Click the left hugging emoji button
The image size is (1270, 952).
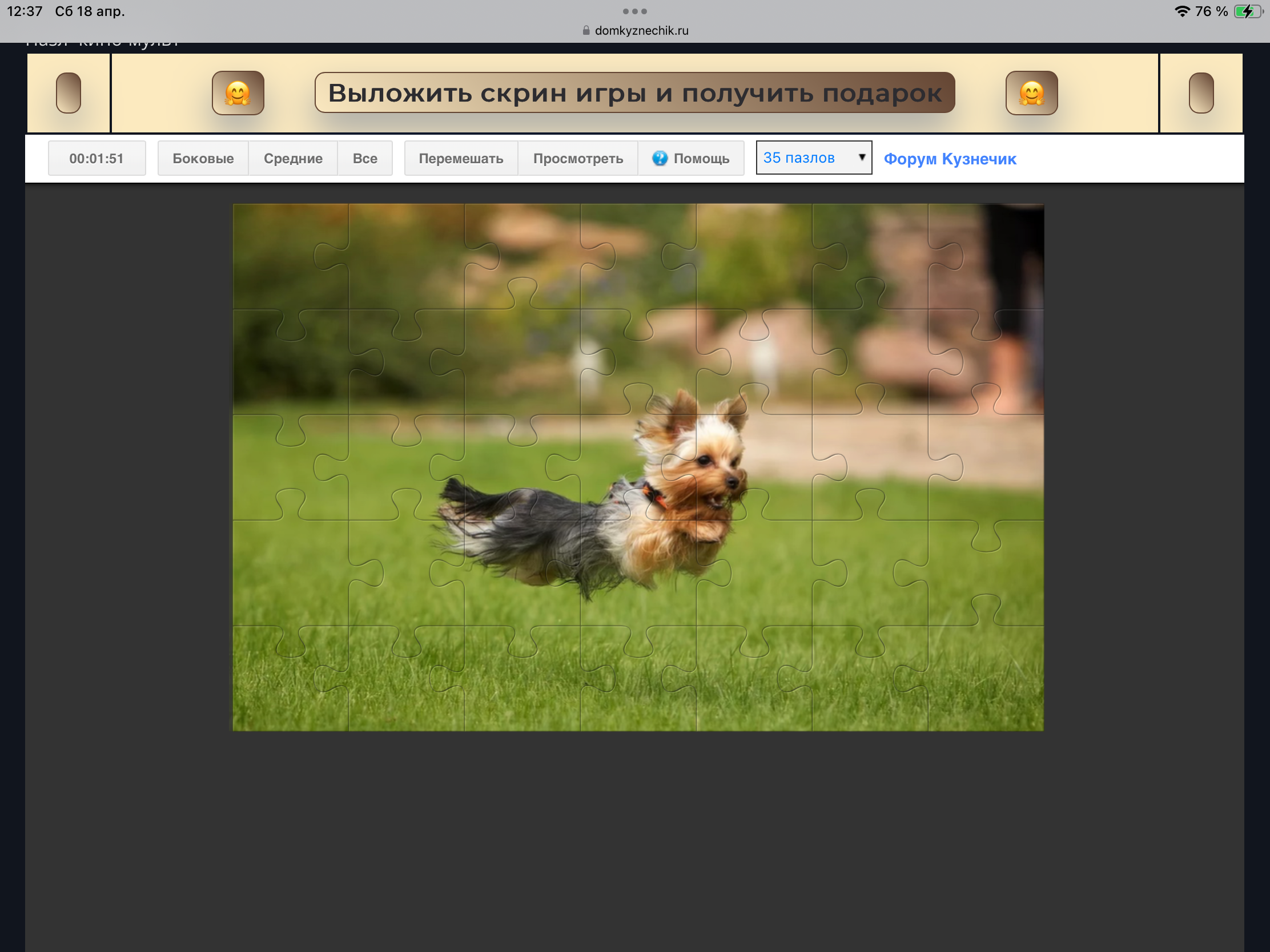[238, 93]
